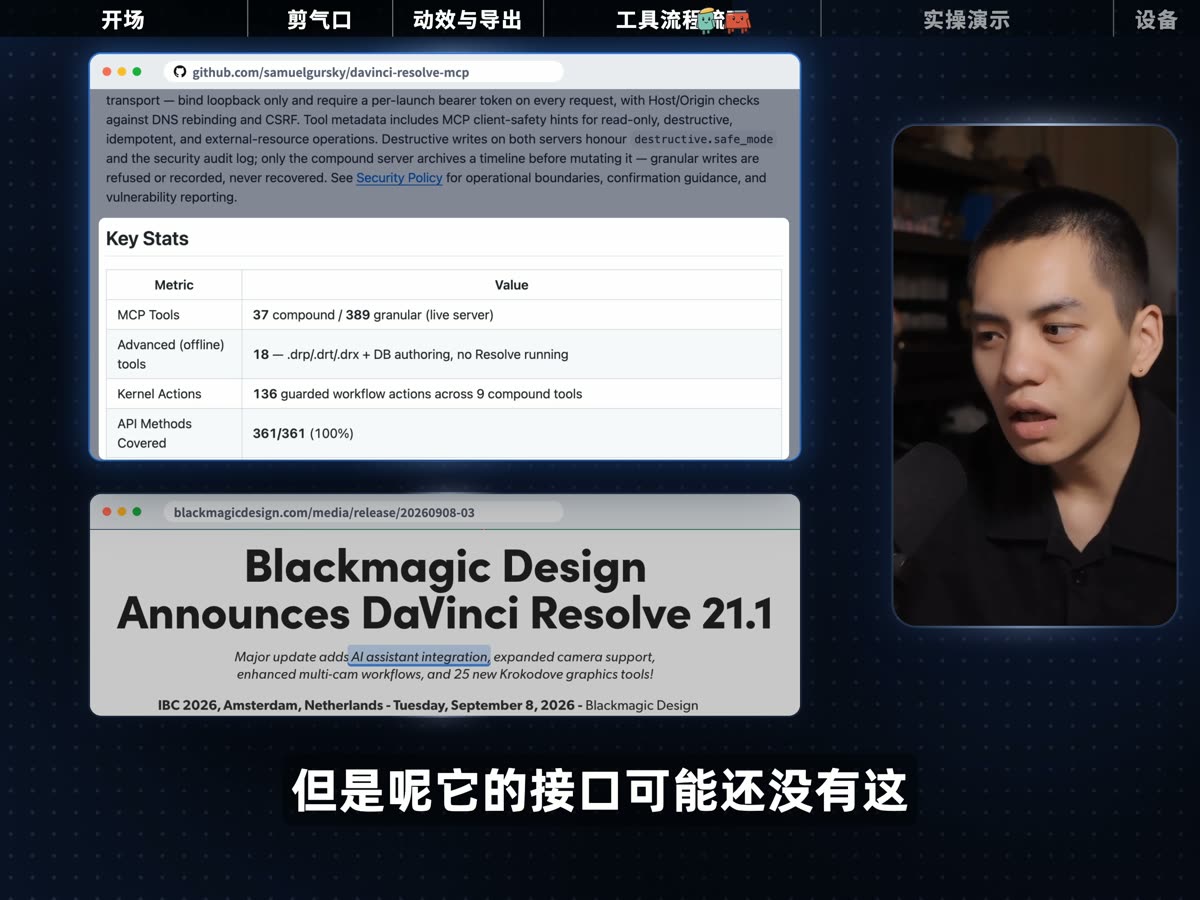
Task: Click the Key Stats heading
Action: point(147,239)
